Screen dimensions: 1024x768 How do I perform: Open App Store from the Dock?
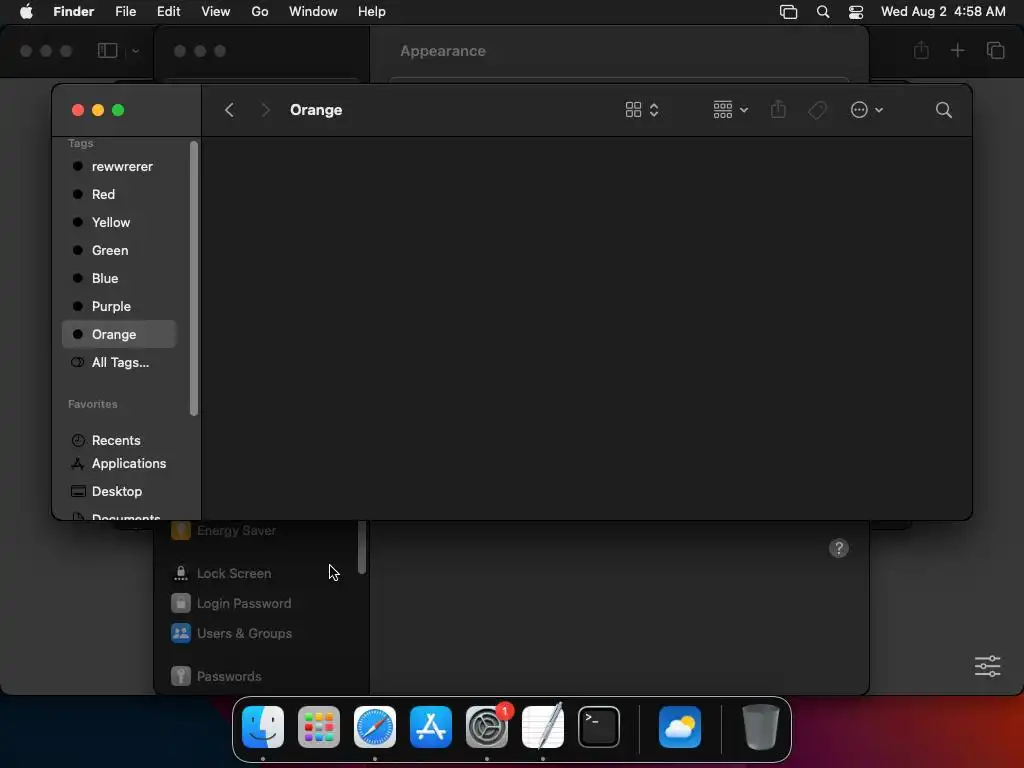(x=431, y=727)
